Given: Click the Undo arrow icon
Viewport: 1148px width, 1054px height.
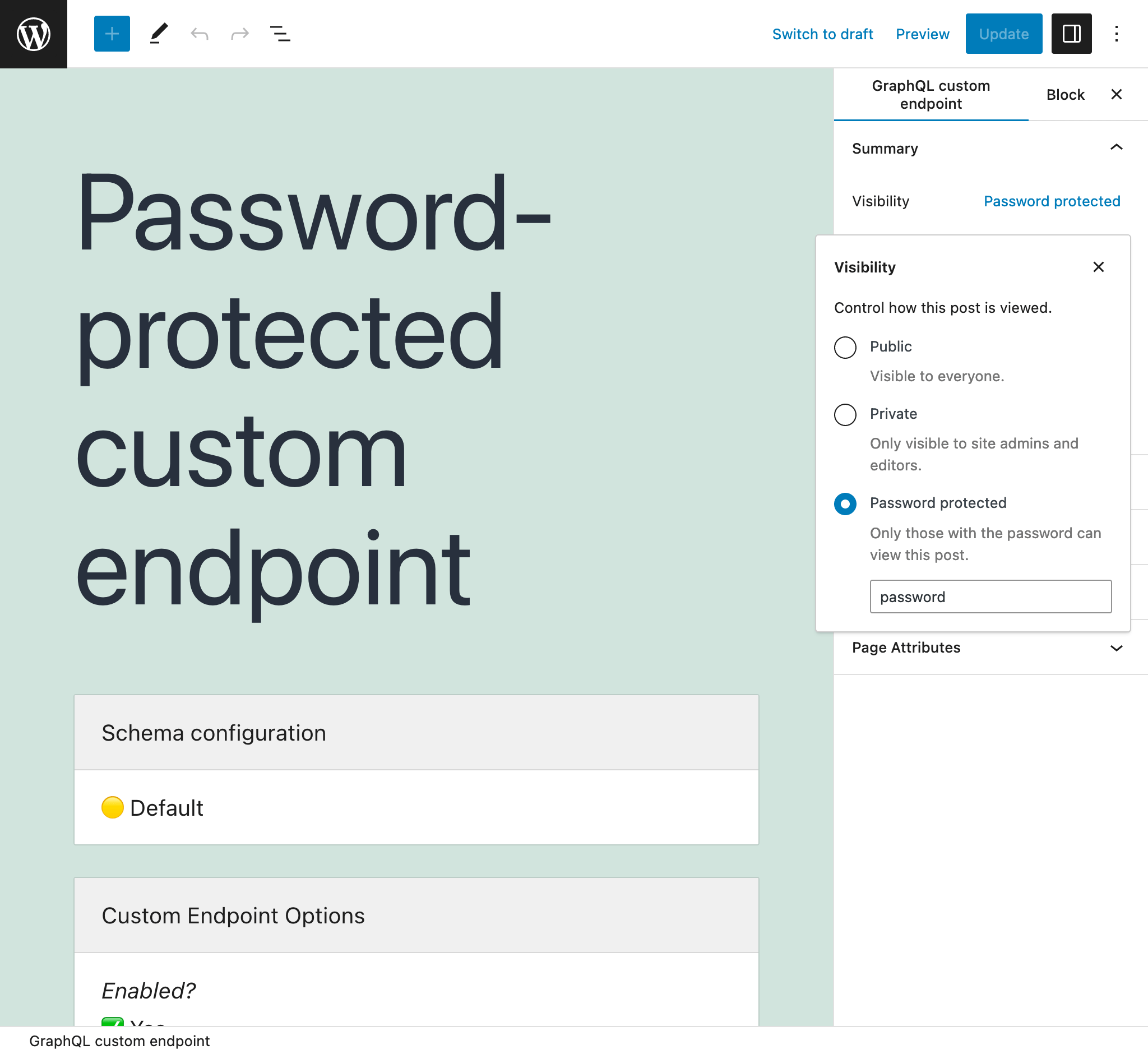Looking at the screenshot, I should [199, 33].
